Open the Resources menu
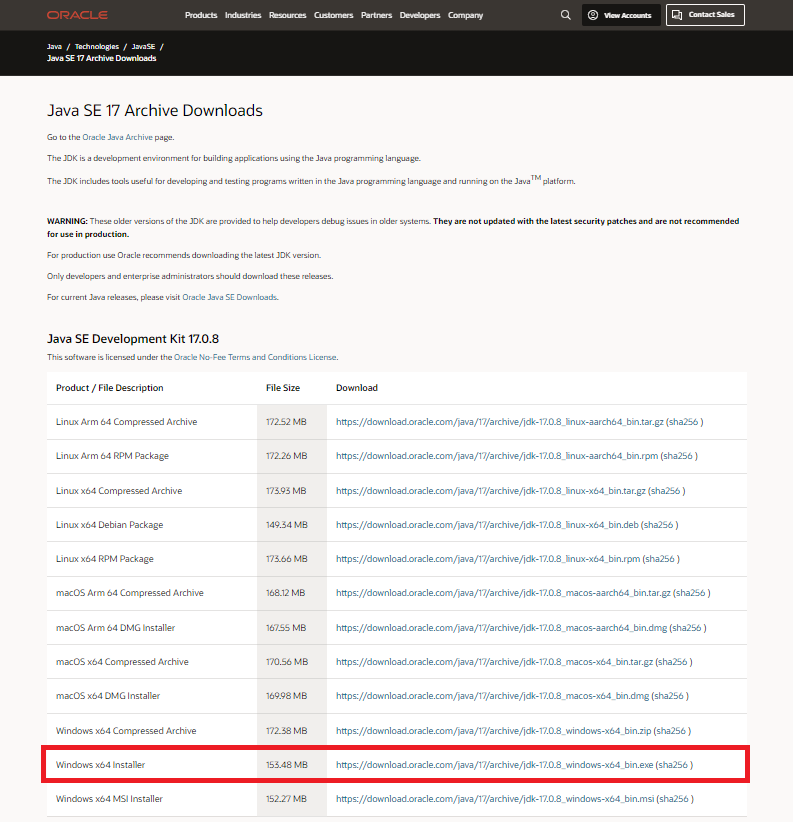793x822 pixels. 287,15
